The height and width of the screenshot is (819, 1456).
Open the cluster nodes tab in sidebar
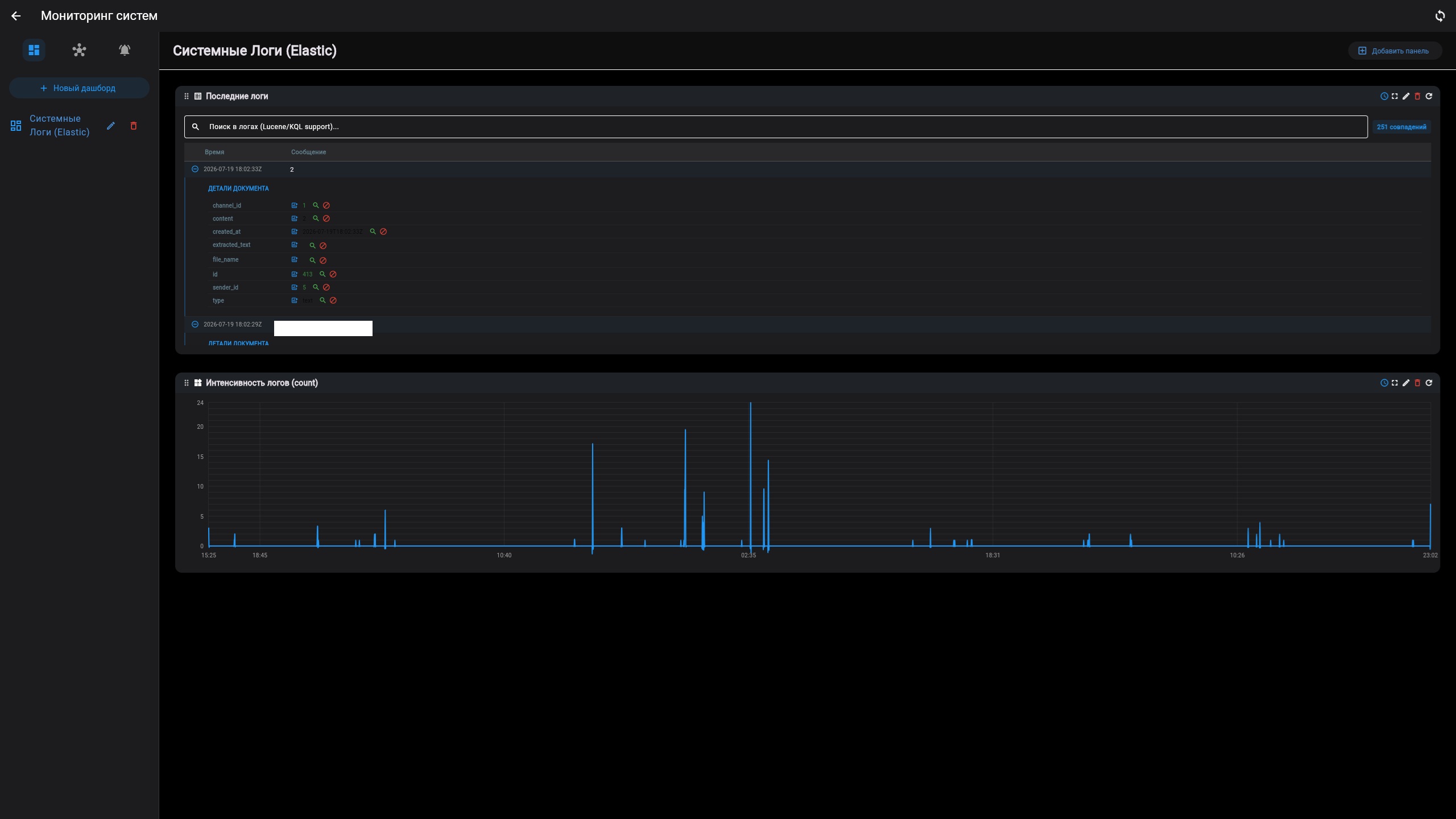[79, 50]
